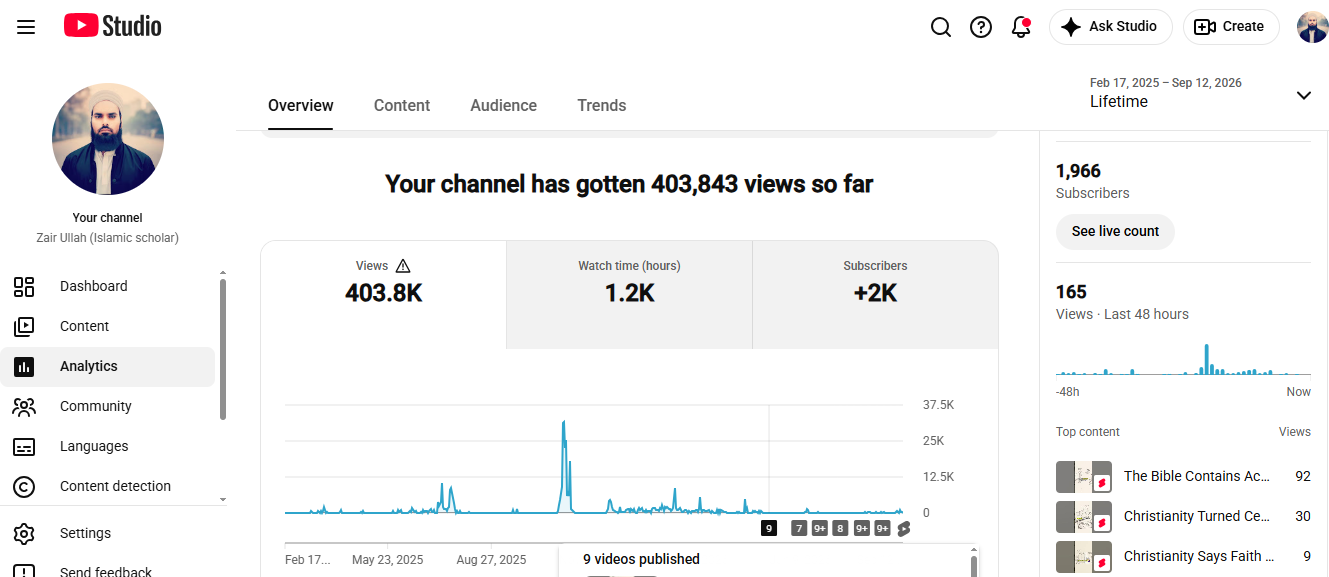Viewport: 1329px width, 577px height.
Task: Open the search magnifier icon
Action: point(941,27)
